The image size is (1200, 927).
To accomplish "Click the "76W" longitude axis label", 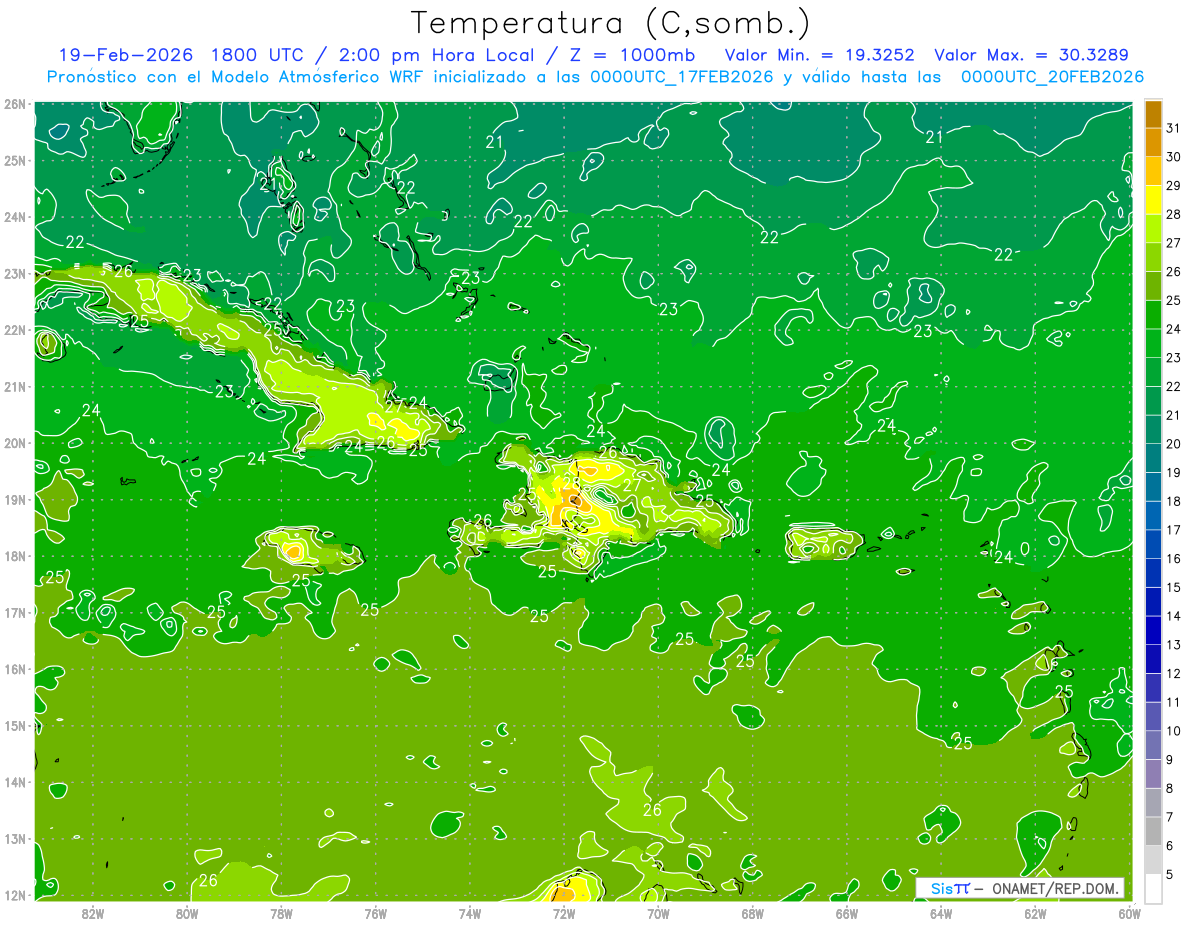I will [x=376, y=912].
